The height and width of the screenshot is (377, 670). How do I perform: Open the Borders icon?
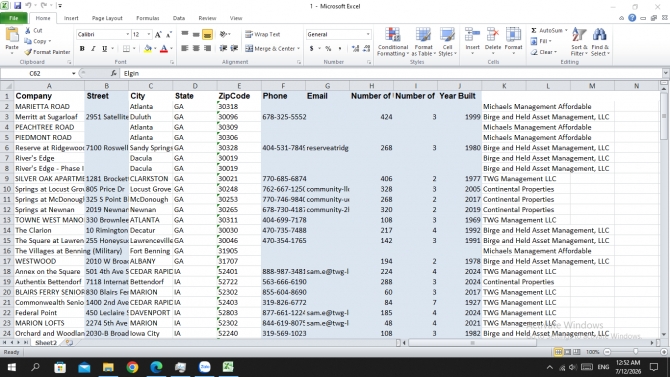click(x=126, y=49)
